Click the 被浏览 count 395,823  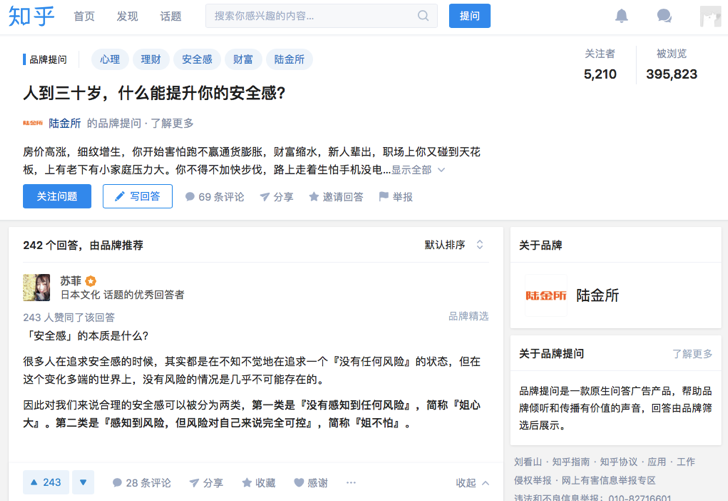pos(671,74)
